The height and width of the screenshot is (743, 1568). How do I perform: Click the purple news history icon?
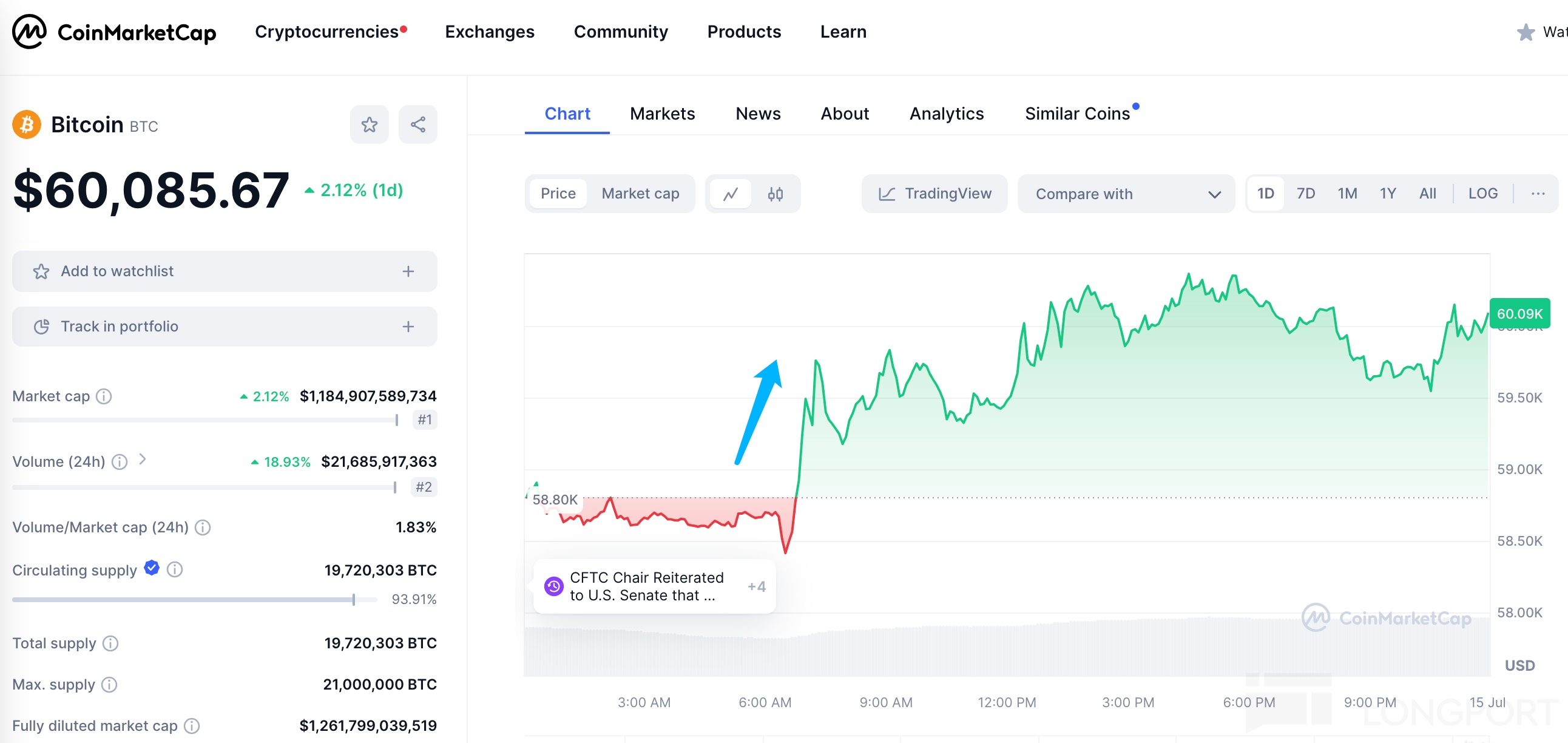tap(553, 586)
